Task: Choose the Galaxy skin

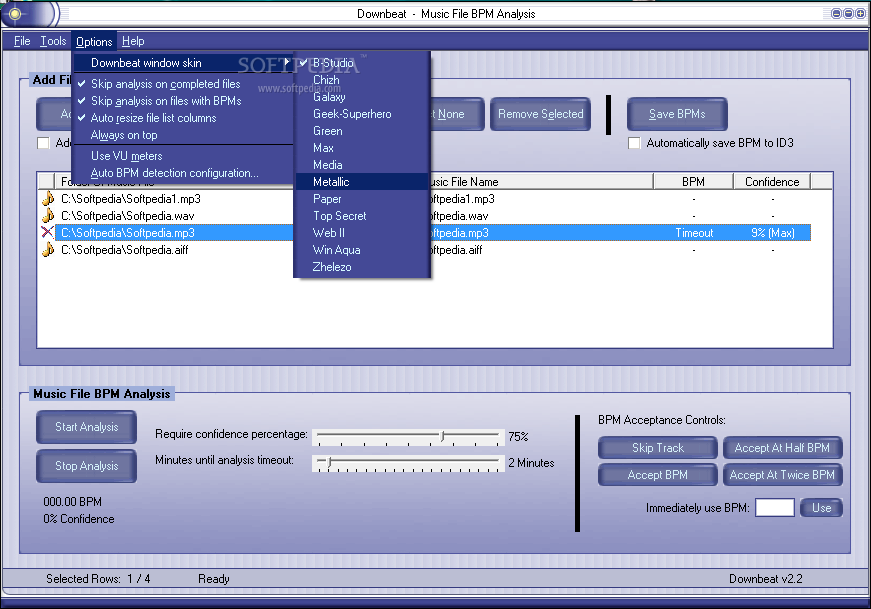Action: click(x=363, y=97)
